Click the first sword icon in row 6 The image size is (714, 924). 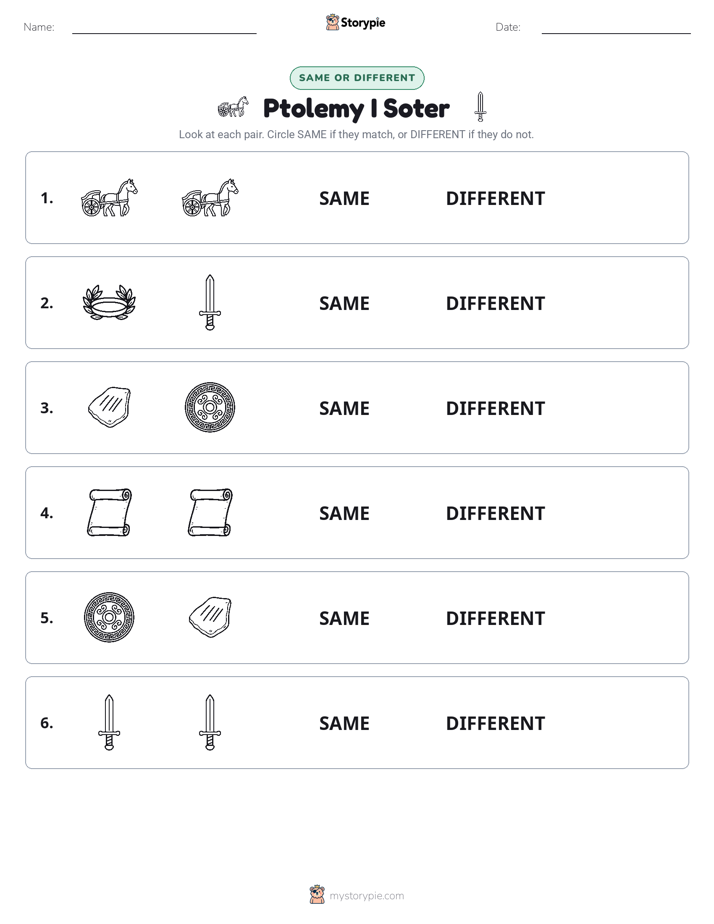click(x=109, y=722)
